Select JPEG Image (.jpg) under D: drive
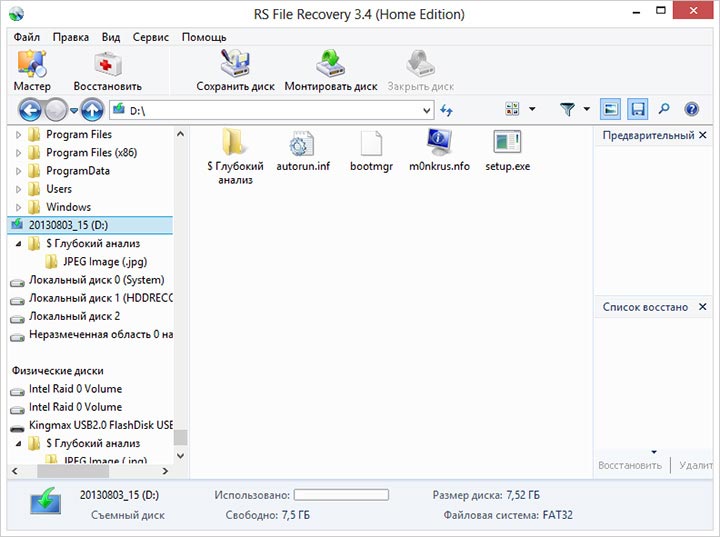The height and width of the screenshot is (537, 720). tap(105, 262)
